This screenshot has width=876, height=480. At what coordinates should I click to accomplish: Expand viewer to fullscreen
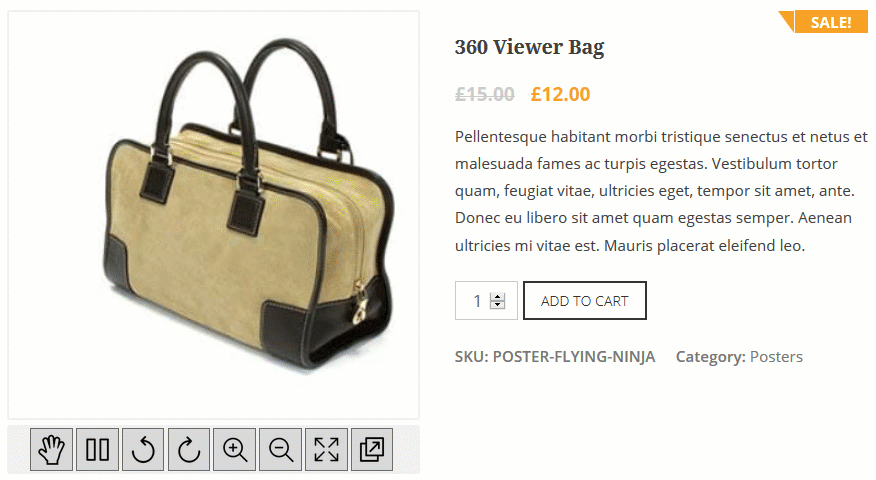coord(326,449)
